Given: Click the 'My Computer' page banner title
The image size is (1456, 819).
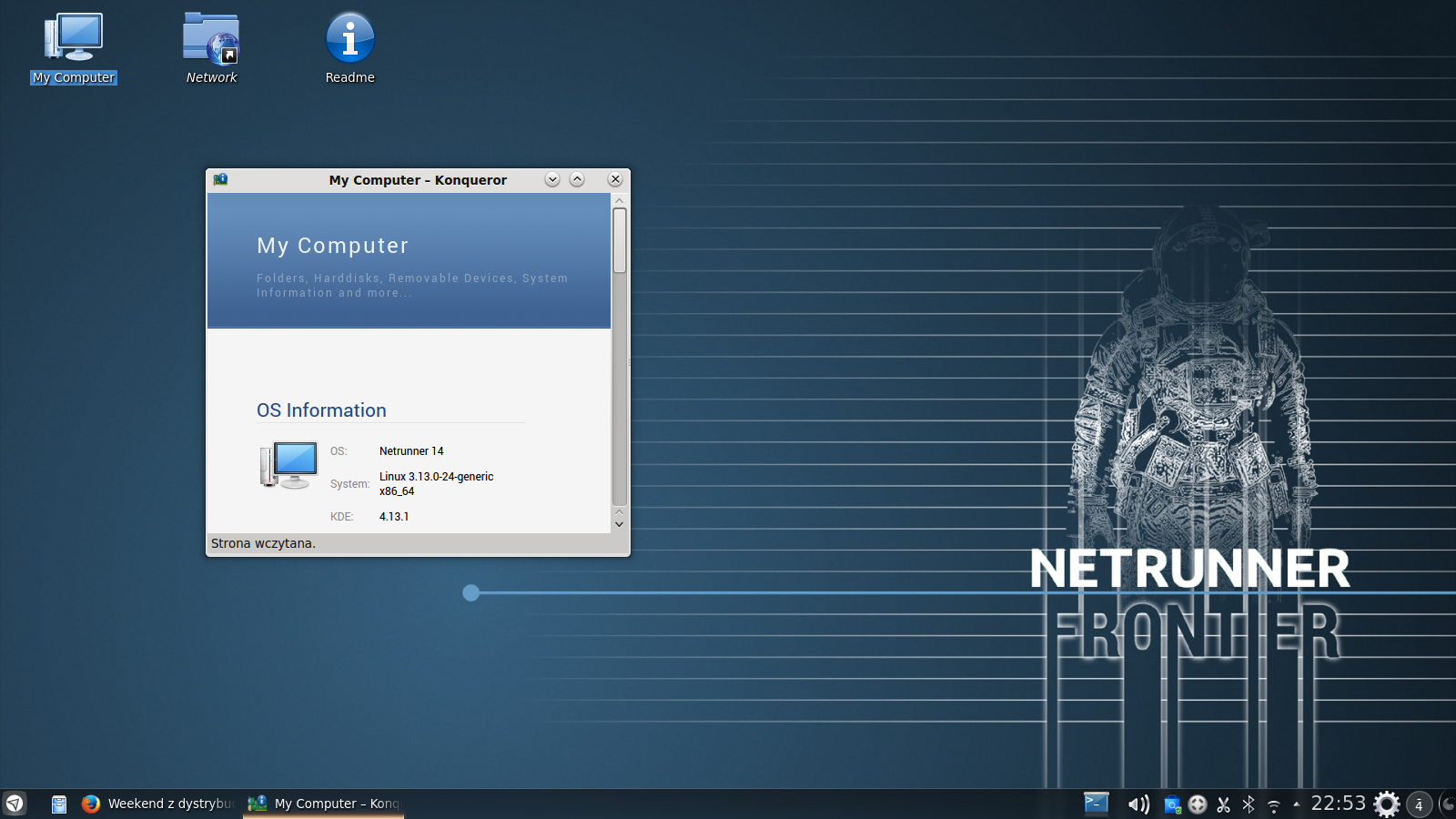Looking at the screenshot, I should (x=333, y=246).
